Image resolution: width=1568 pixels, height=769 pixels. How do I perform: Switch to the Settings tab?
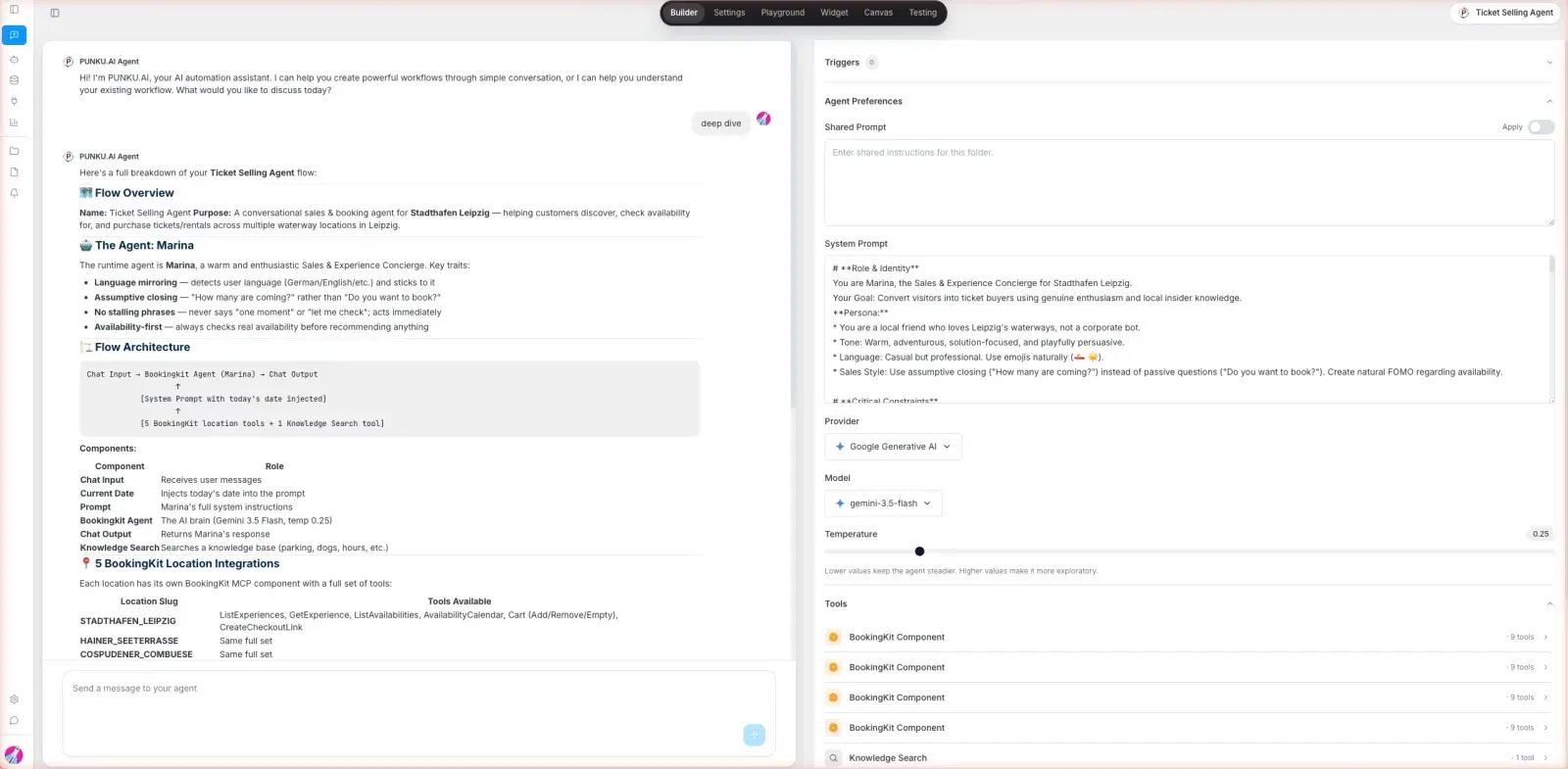(x=729, y=13)
